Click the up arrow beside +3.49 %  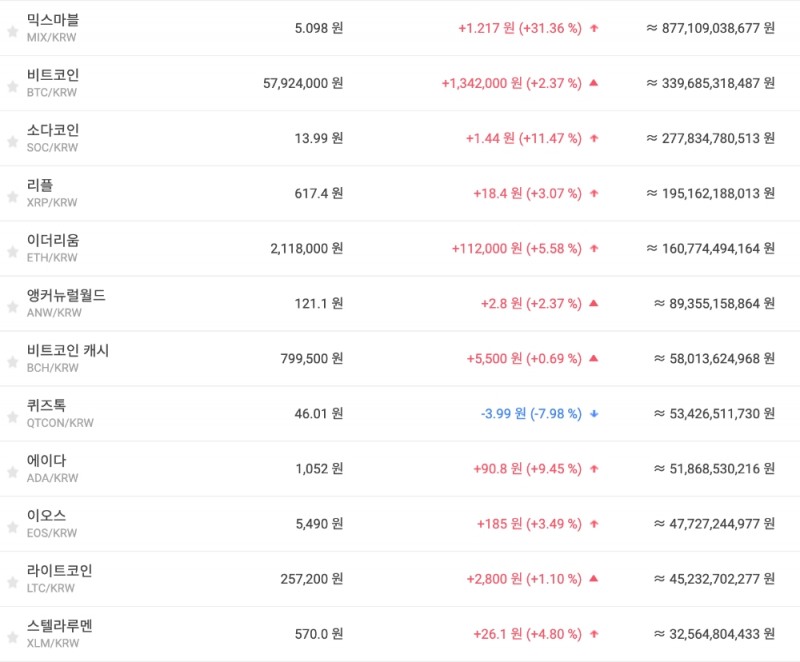(x=594, y=524)
